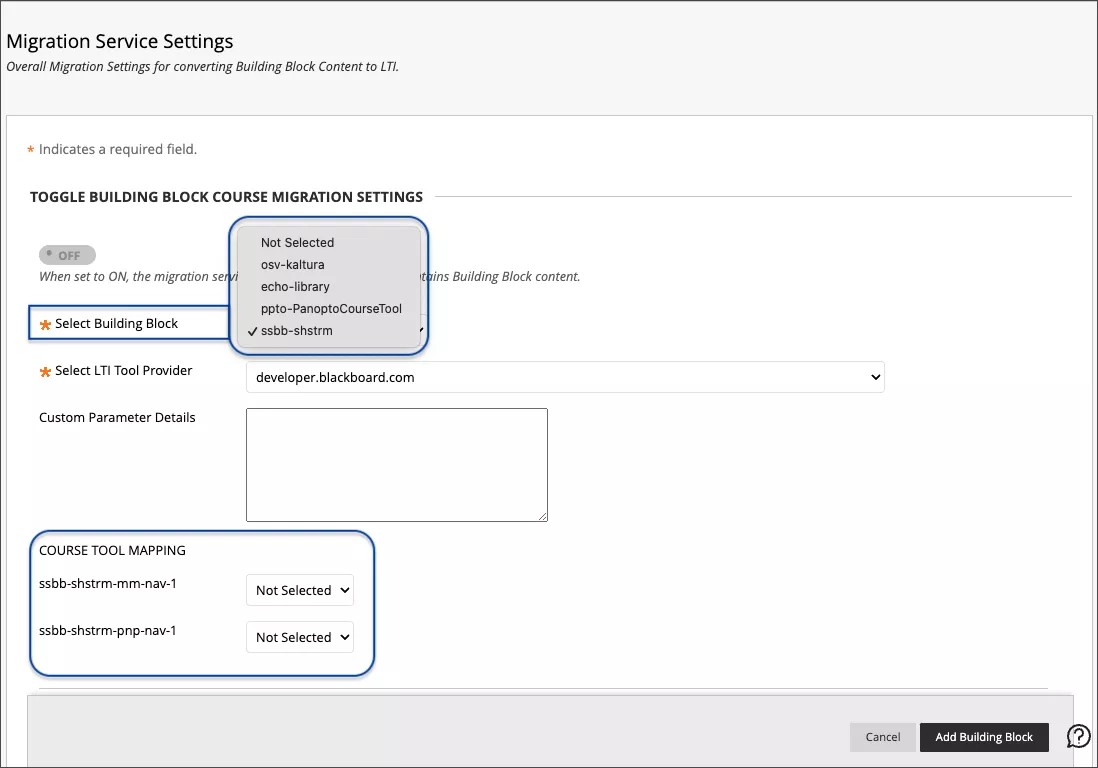1098x768 pixels.
Task: Choose echo-library in the dropdown list
Action: tap(294, 286)
